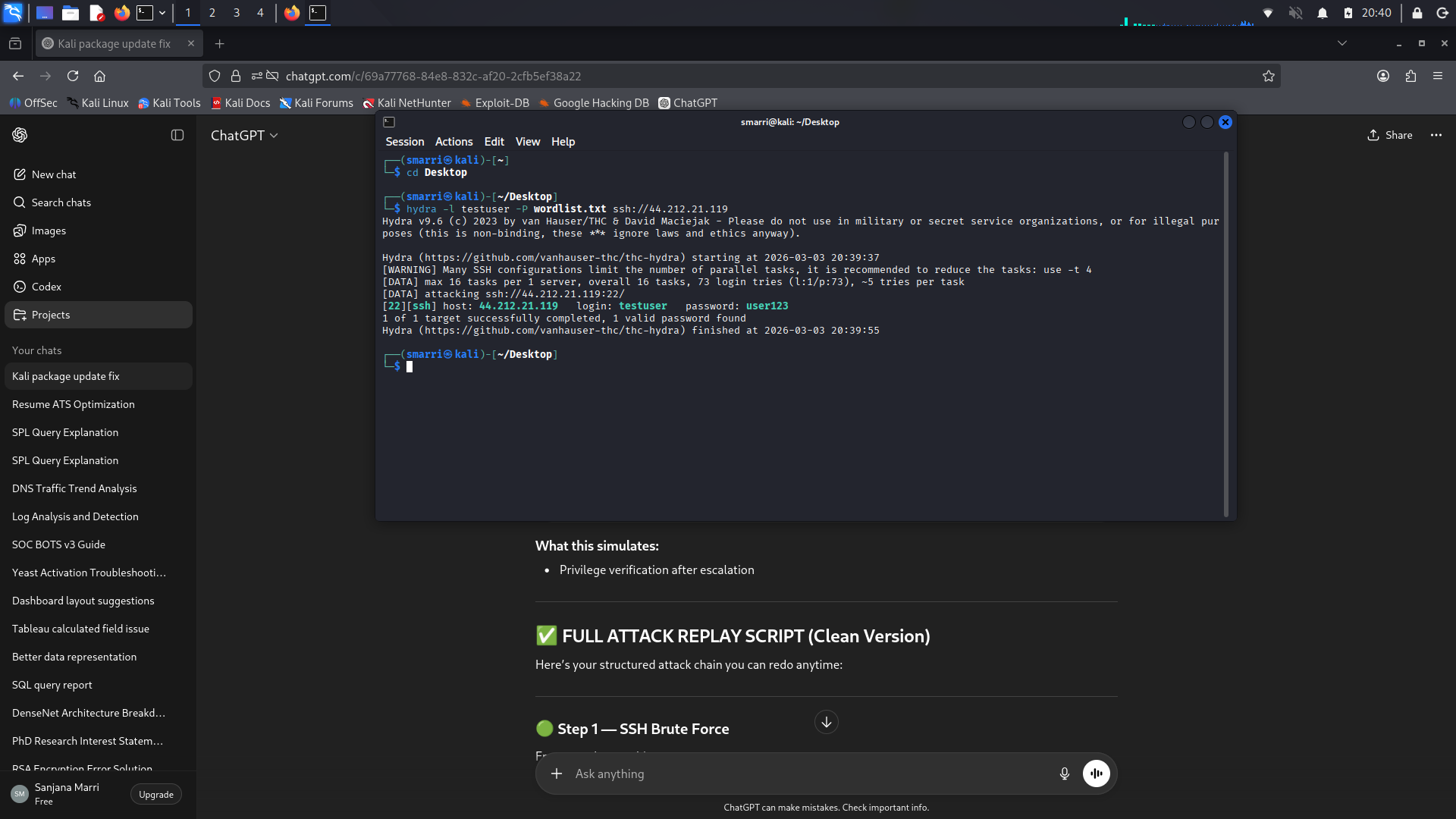Click the Upgrade button

coord(155,794)
